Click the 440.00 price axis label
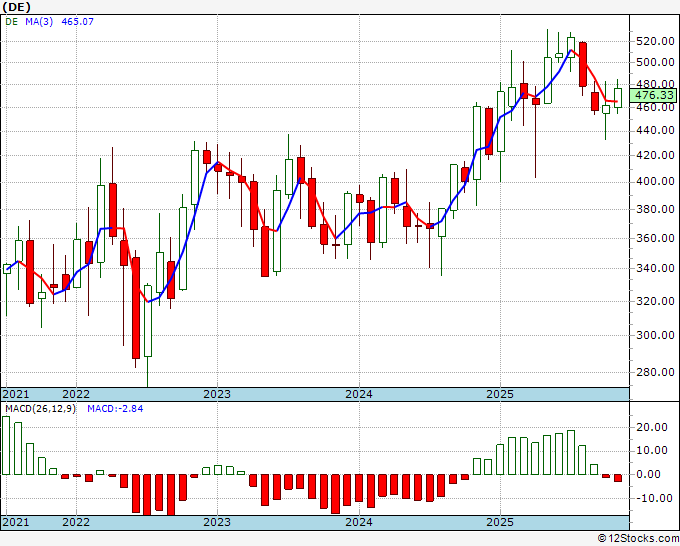The width and height of the screenshot is (680, 546). (x=655, y=131)
